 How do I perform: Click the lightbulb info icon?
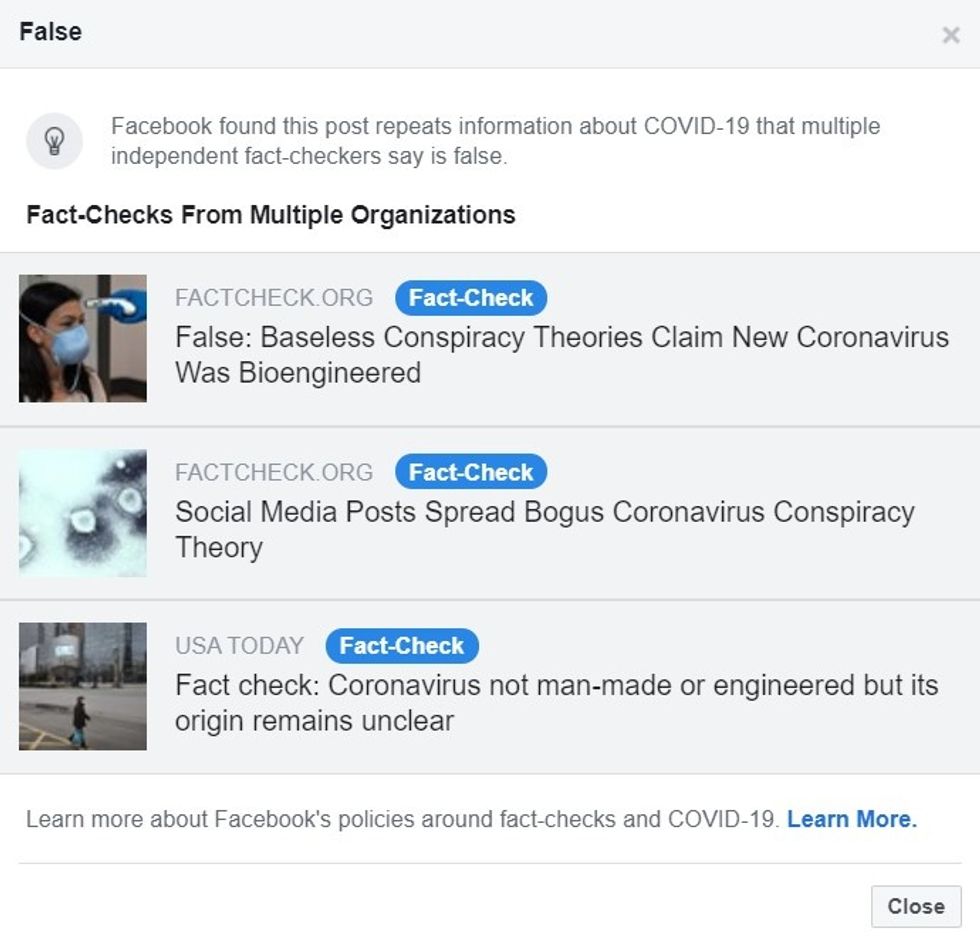(54, 141)
